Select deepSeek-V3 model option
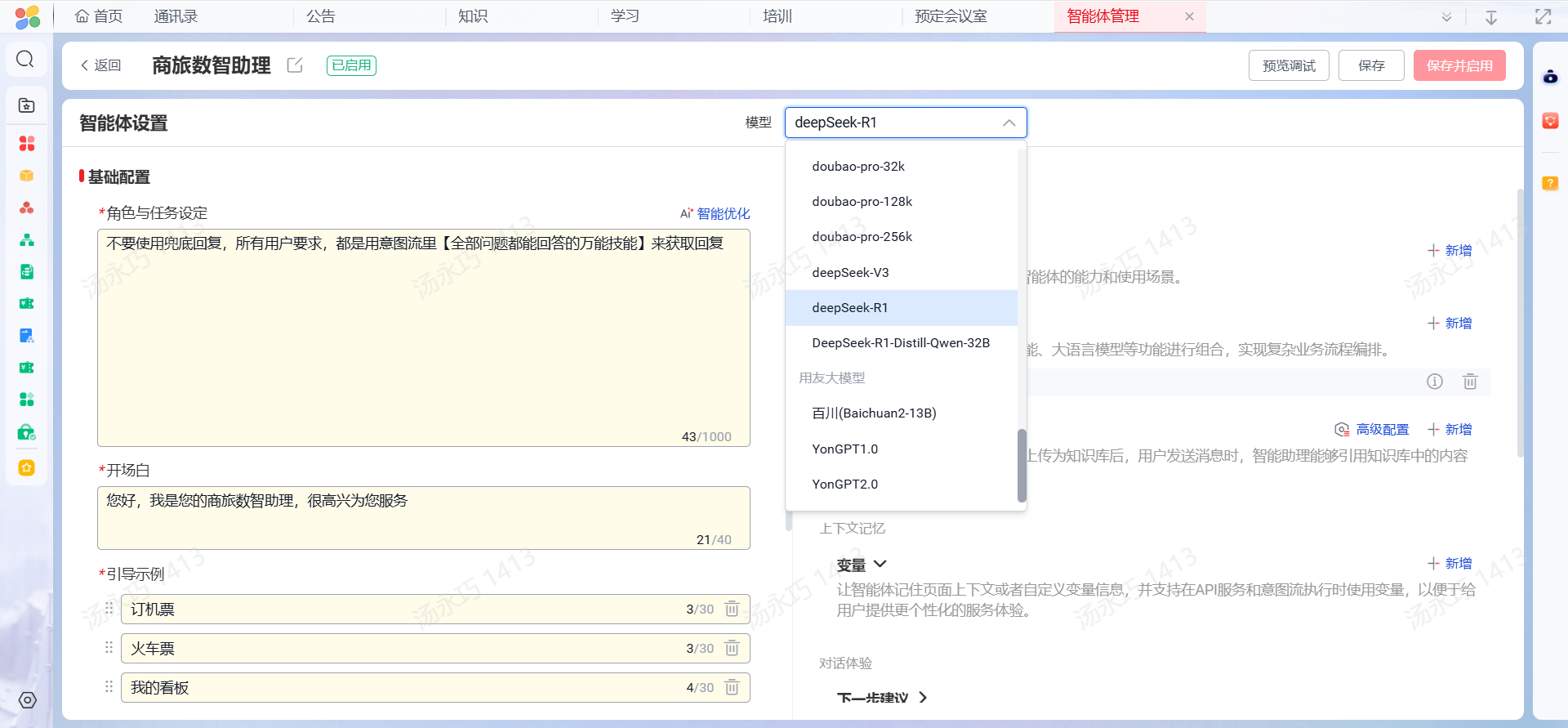This screenshot has height=728, width=1568. click(x=902, y=272)
